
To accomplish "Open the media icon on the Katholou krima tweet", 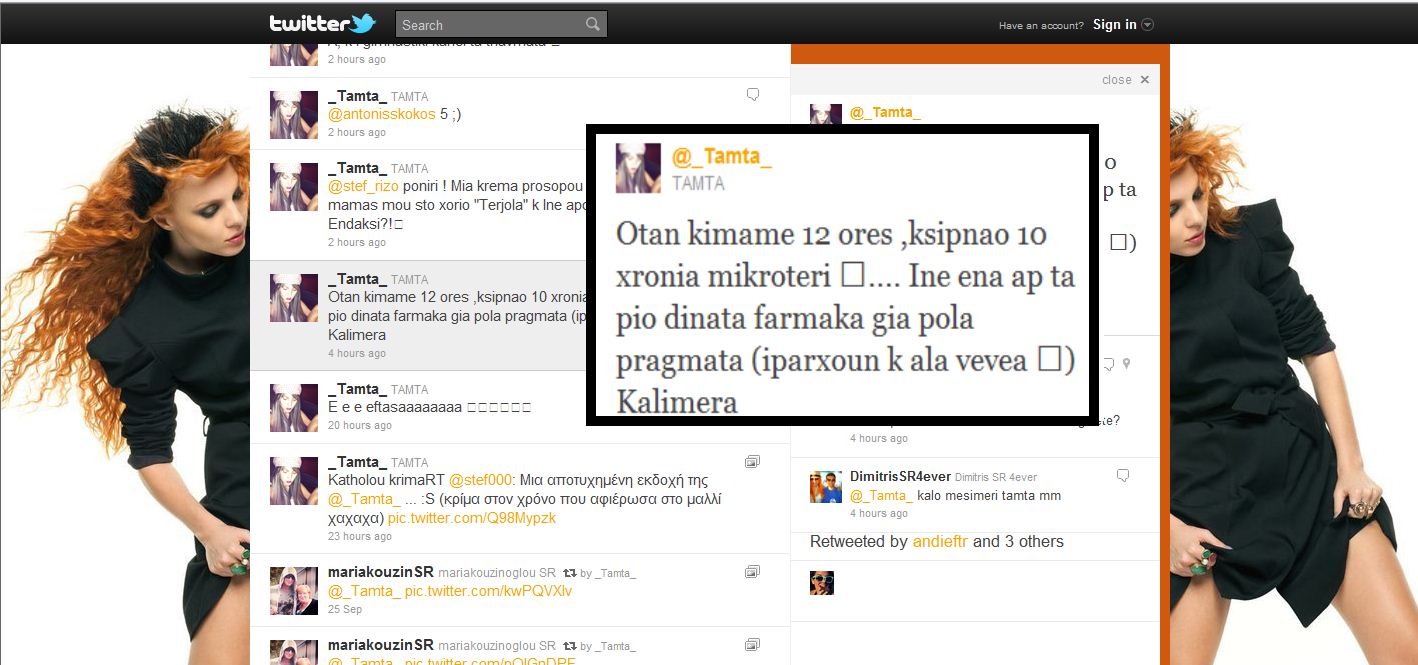I will (x=753, y=461).
